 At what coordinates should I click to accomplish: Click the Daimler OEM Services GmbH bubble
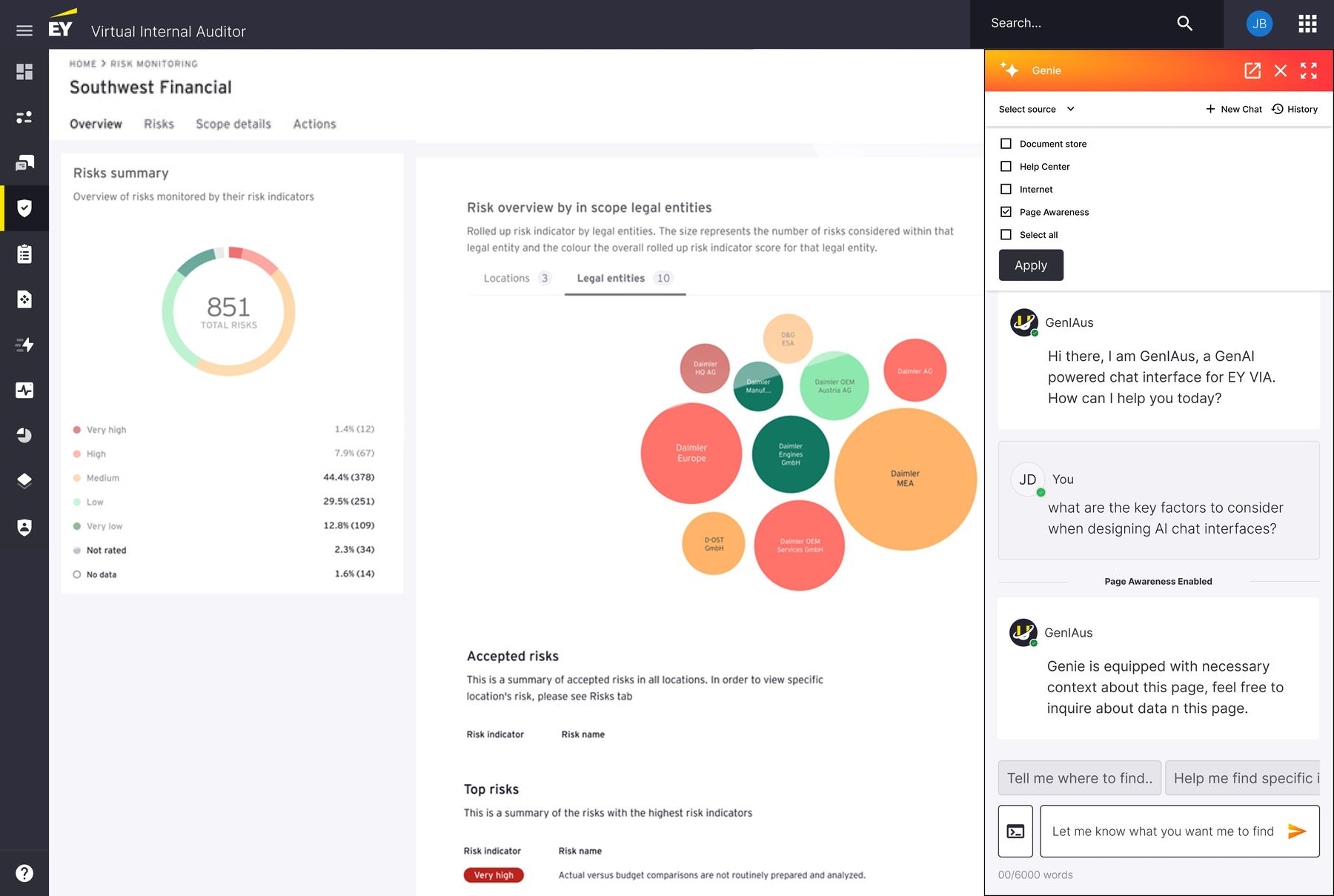tap(800, 545)
